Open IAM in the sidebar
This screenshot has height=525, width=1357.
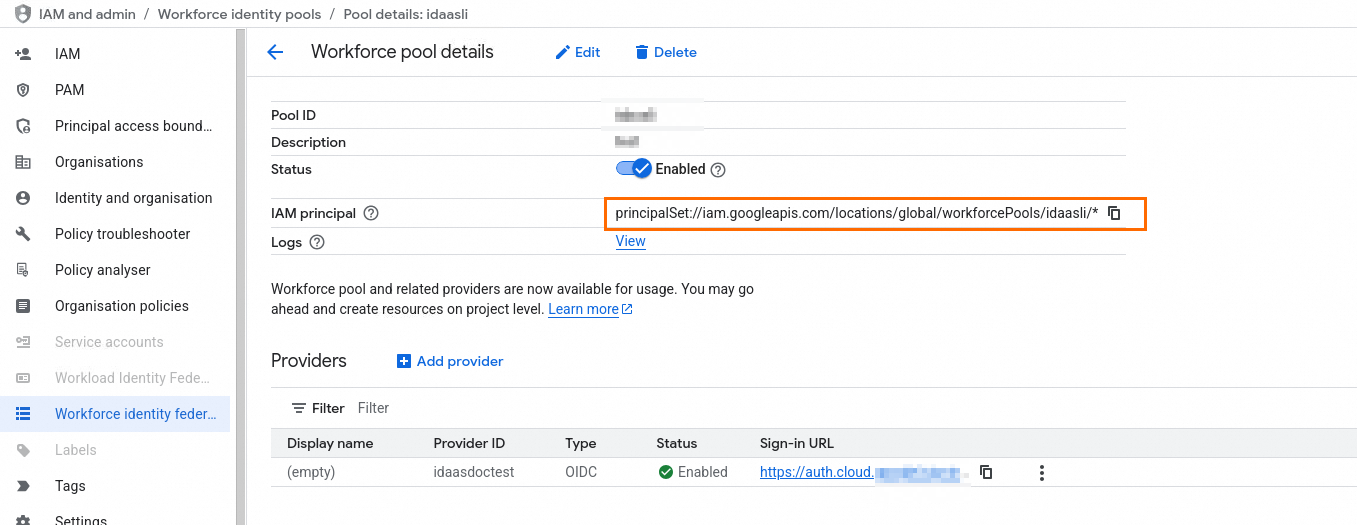pos(68,54)
